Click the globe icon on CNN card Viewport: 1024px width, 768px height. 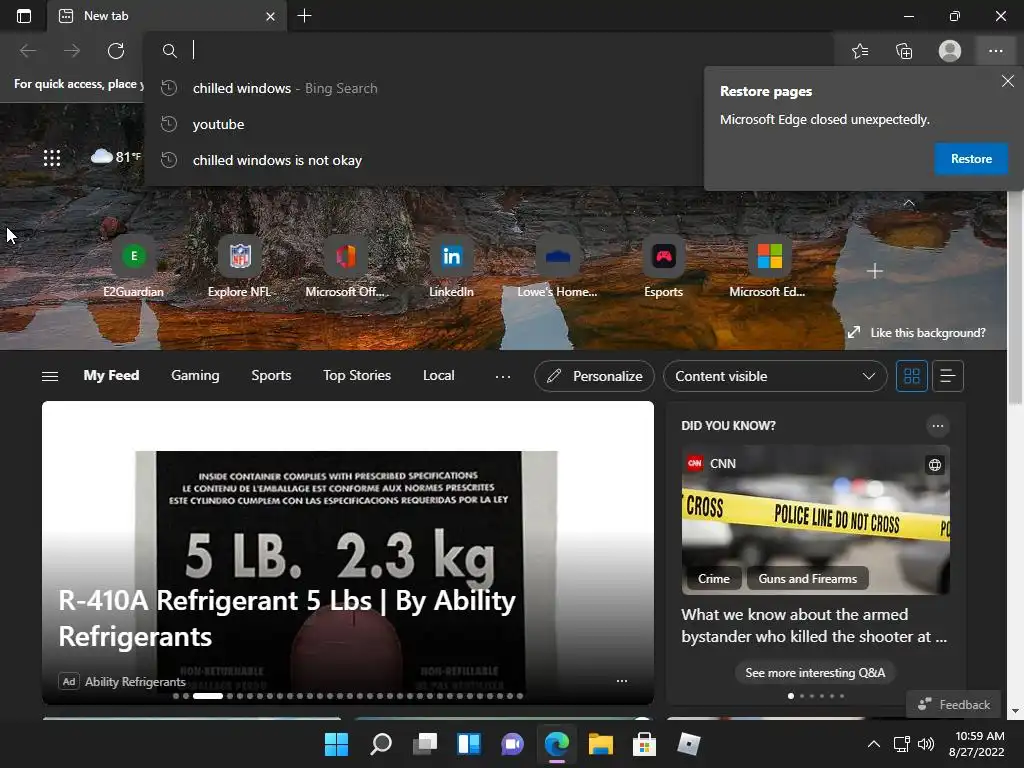tap(935, 464)
